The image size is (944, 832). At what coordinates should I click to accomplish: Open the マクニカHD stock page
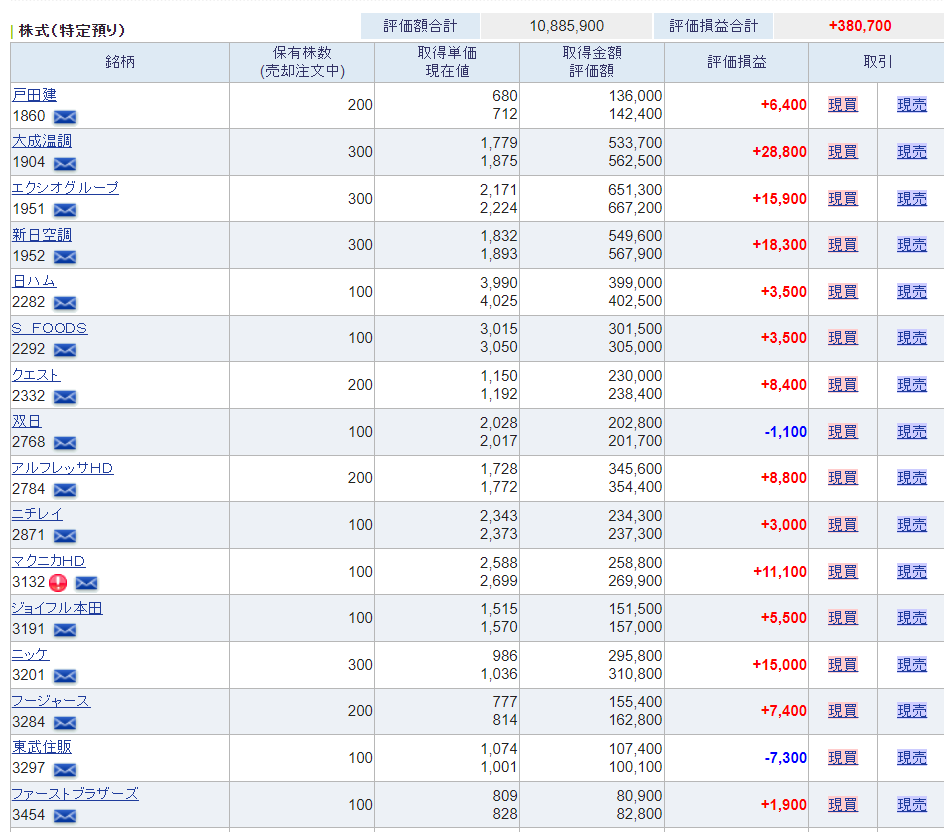pyautogui.click(x=49, y=561)
